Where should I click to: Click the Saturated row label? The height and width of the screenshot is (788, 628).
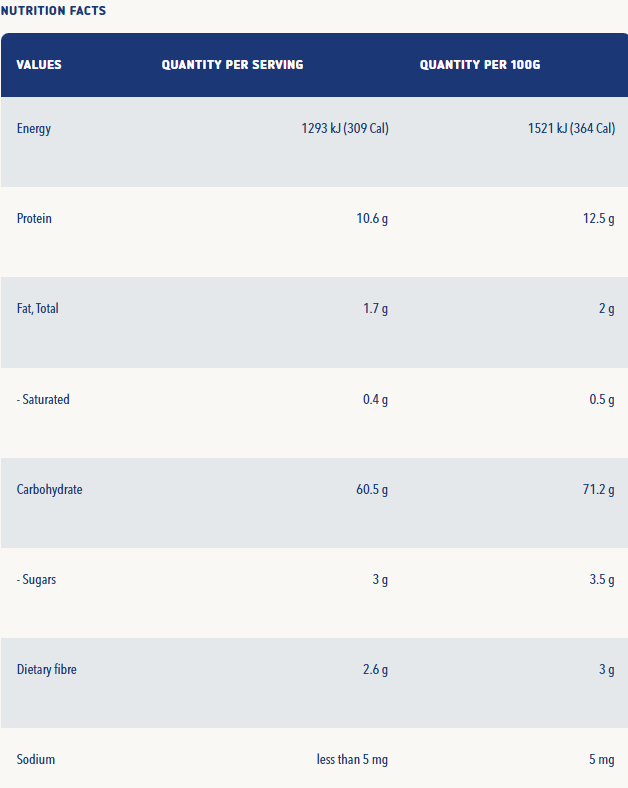pyautogui.click(x=43, y=400)
